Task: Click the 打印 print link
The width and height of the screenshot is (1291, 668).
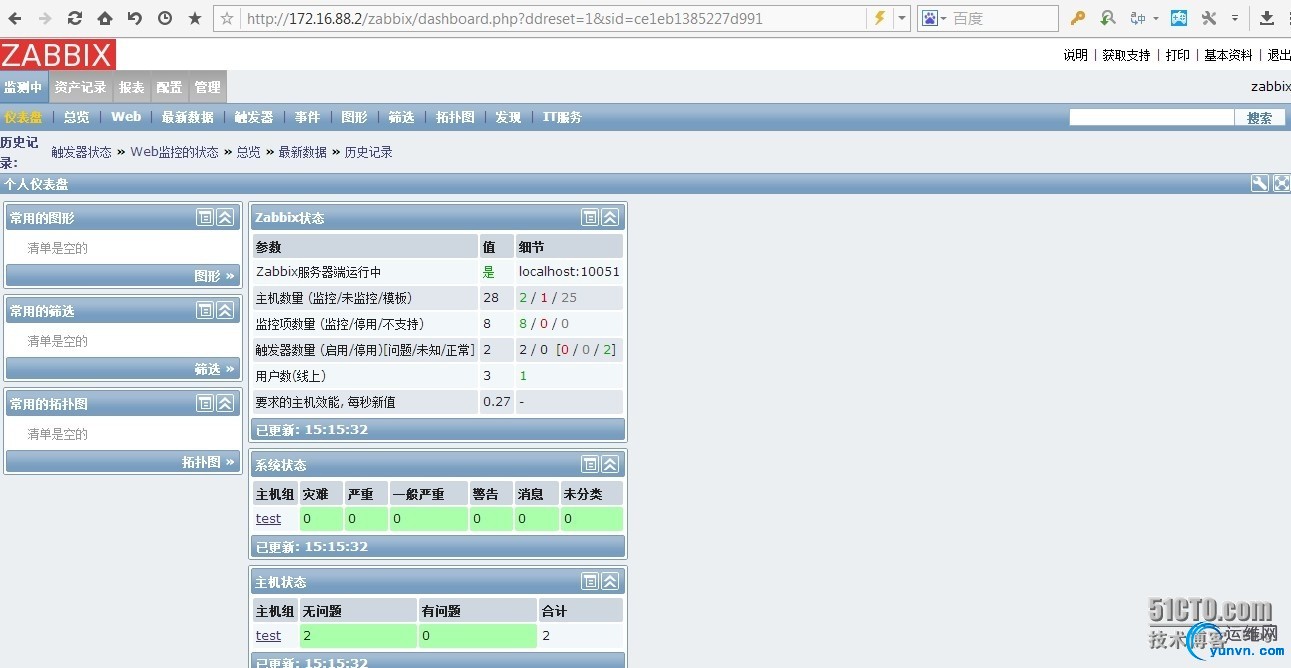Action: [x=1178, y=55]
